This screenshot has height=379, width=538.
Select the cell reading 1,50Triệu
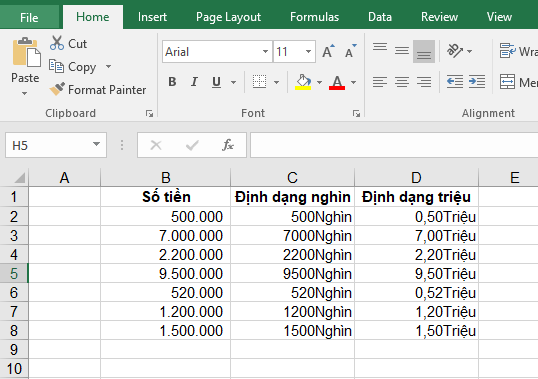pyautogui.click(x=416, y=331)
